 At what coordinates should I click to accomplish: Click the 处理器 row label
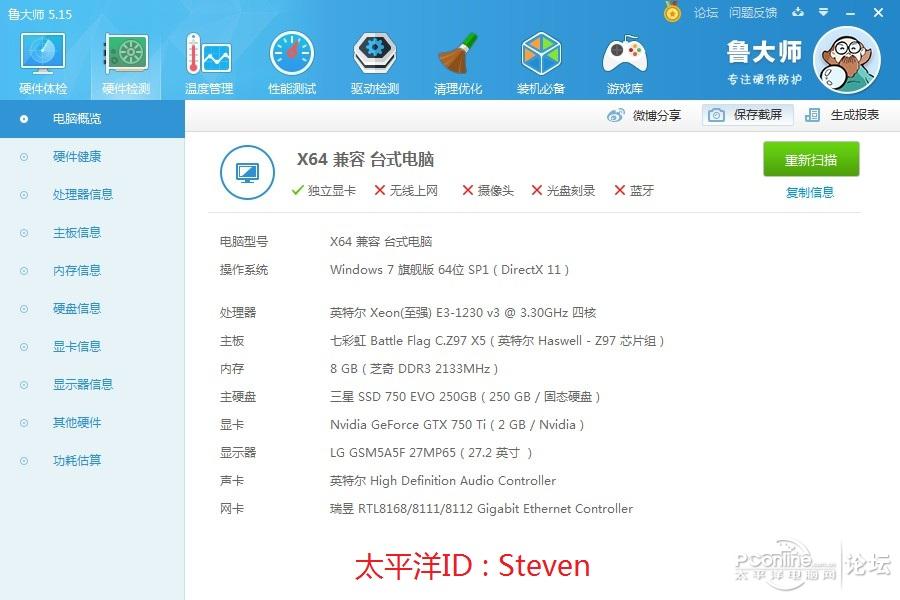click(238, 313)
